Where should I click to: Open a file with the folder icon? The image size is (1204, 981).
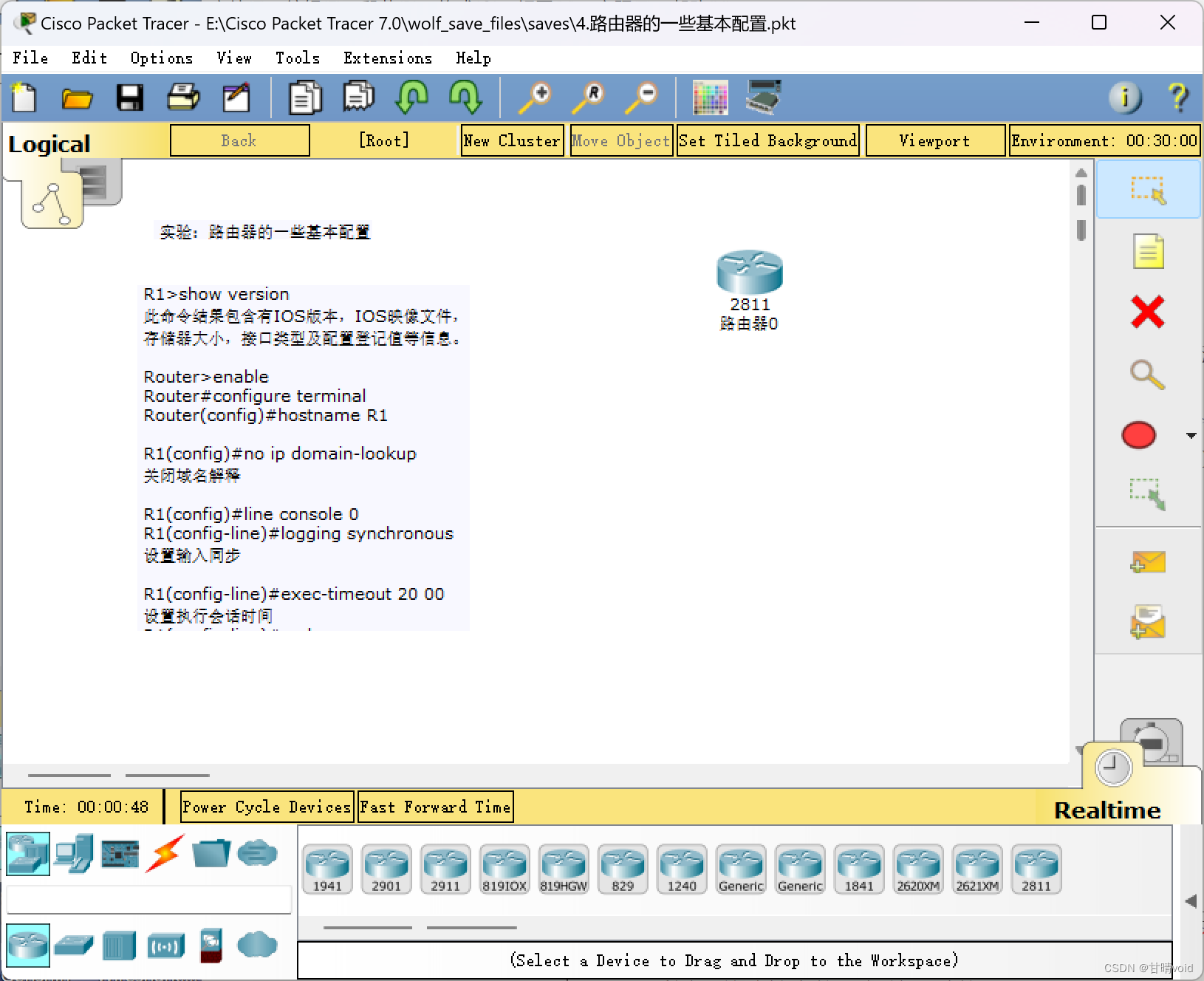tap(77, 97)
